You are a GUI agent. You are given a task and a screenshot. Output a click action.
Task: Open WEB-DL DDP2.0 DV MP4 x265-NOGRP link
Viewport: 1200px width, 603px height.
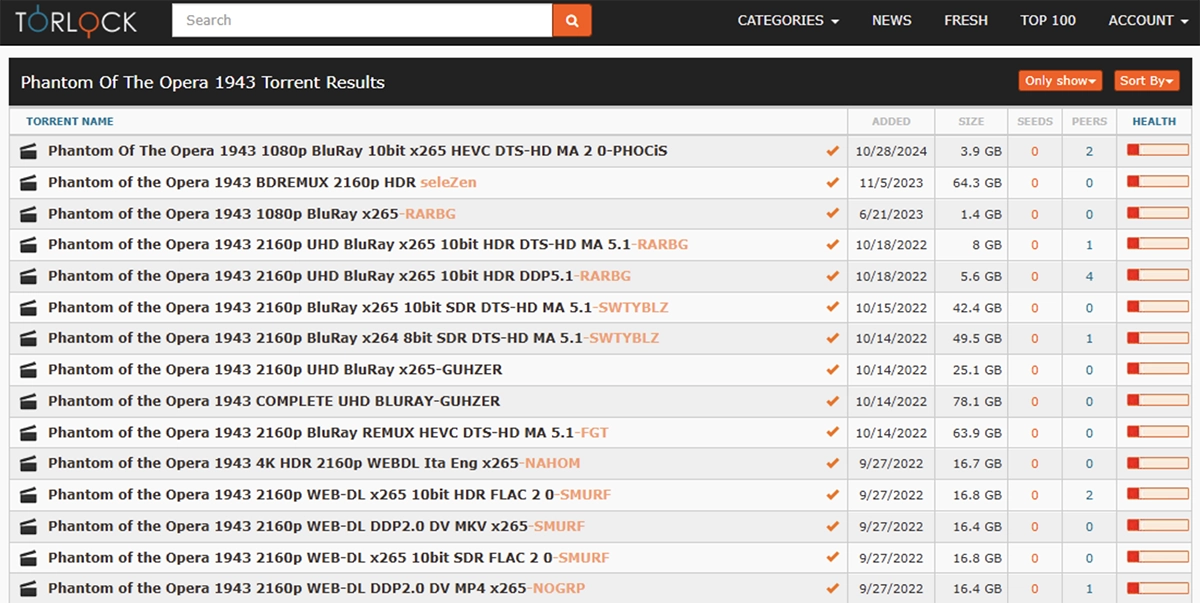[x=317, y=588]
